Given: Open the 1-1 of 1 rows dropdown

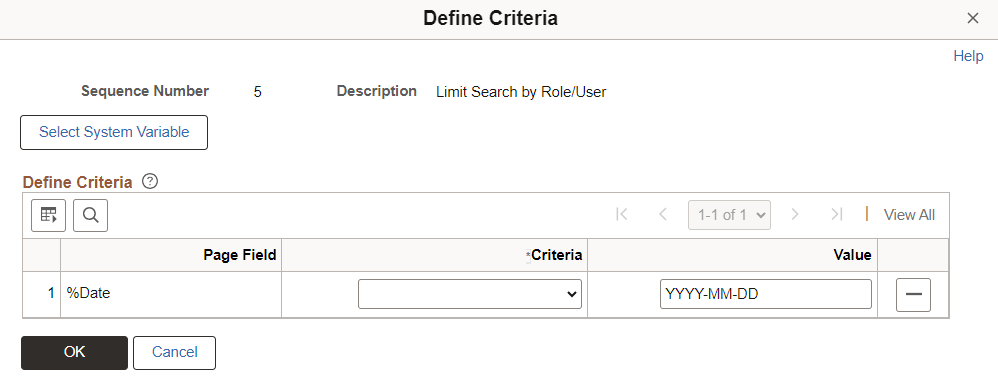Looking at the screenshot, I should 729,215.
